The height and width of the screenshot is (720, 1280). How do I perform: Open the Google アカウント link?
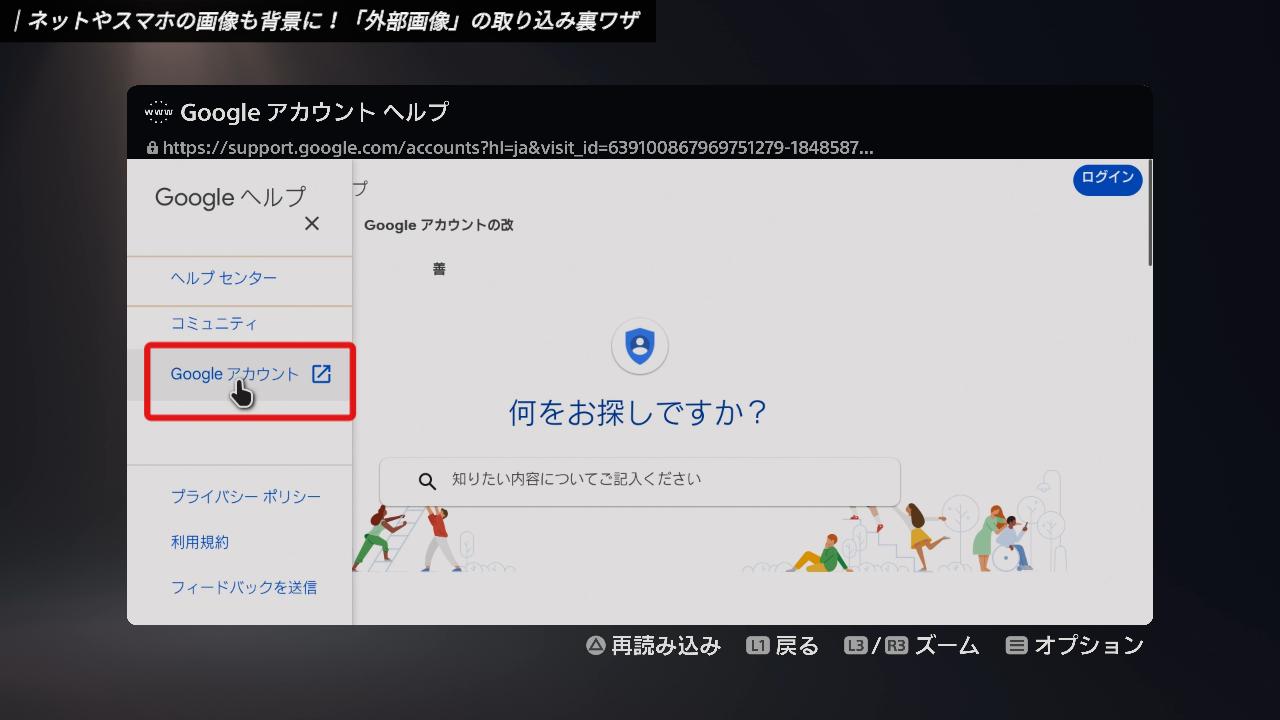pos(234,374)
